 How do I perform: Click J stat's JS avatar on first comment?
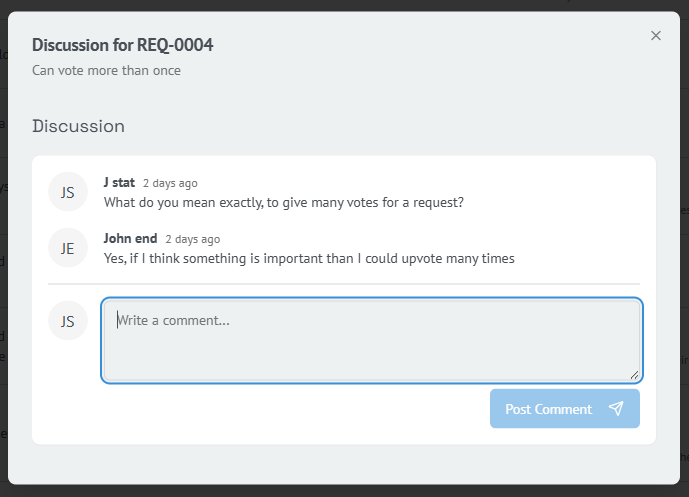(68, 192)
